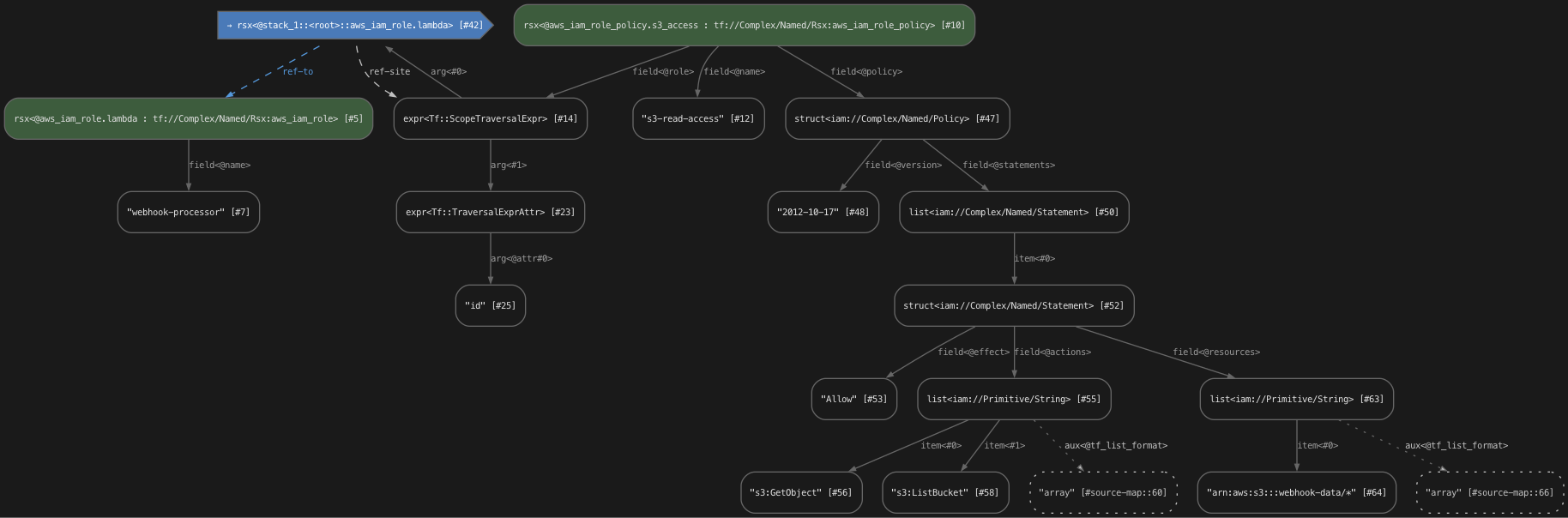Image resolution: width=1568 pixels, height=518 pixels.
Task: Click the ScopeTraversalExpr [#14] node
Action: coord(491,118)
